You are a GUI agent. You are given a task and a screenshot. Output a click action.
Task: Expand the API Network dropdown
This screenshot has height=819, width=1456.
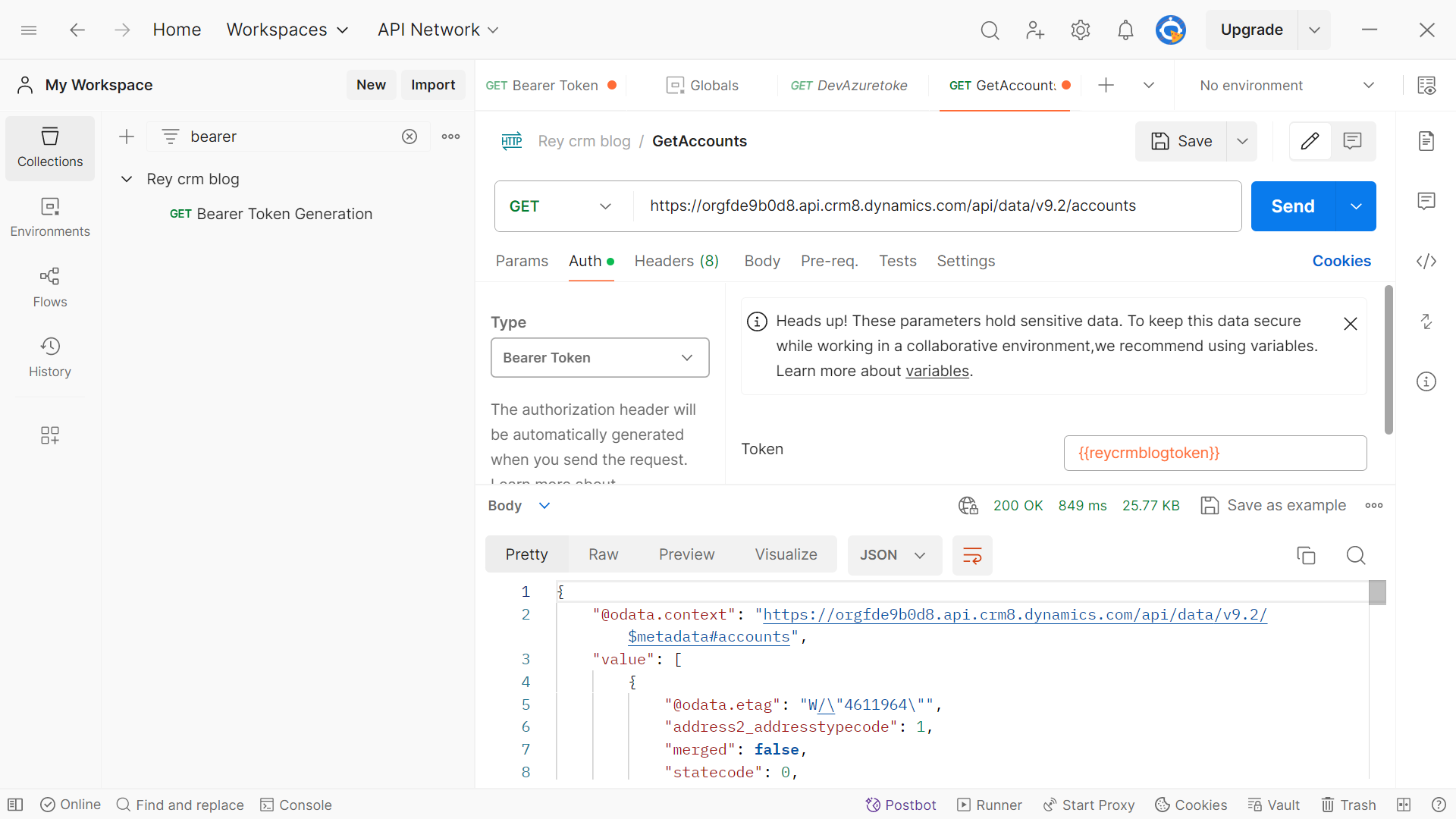(x=438, y=30)
